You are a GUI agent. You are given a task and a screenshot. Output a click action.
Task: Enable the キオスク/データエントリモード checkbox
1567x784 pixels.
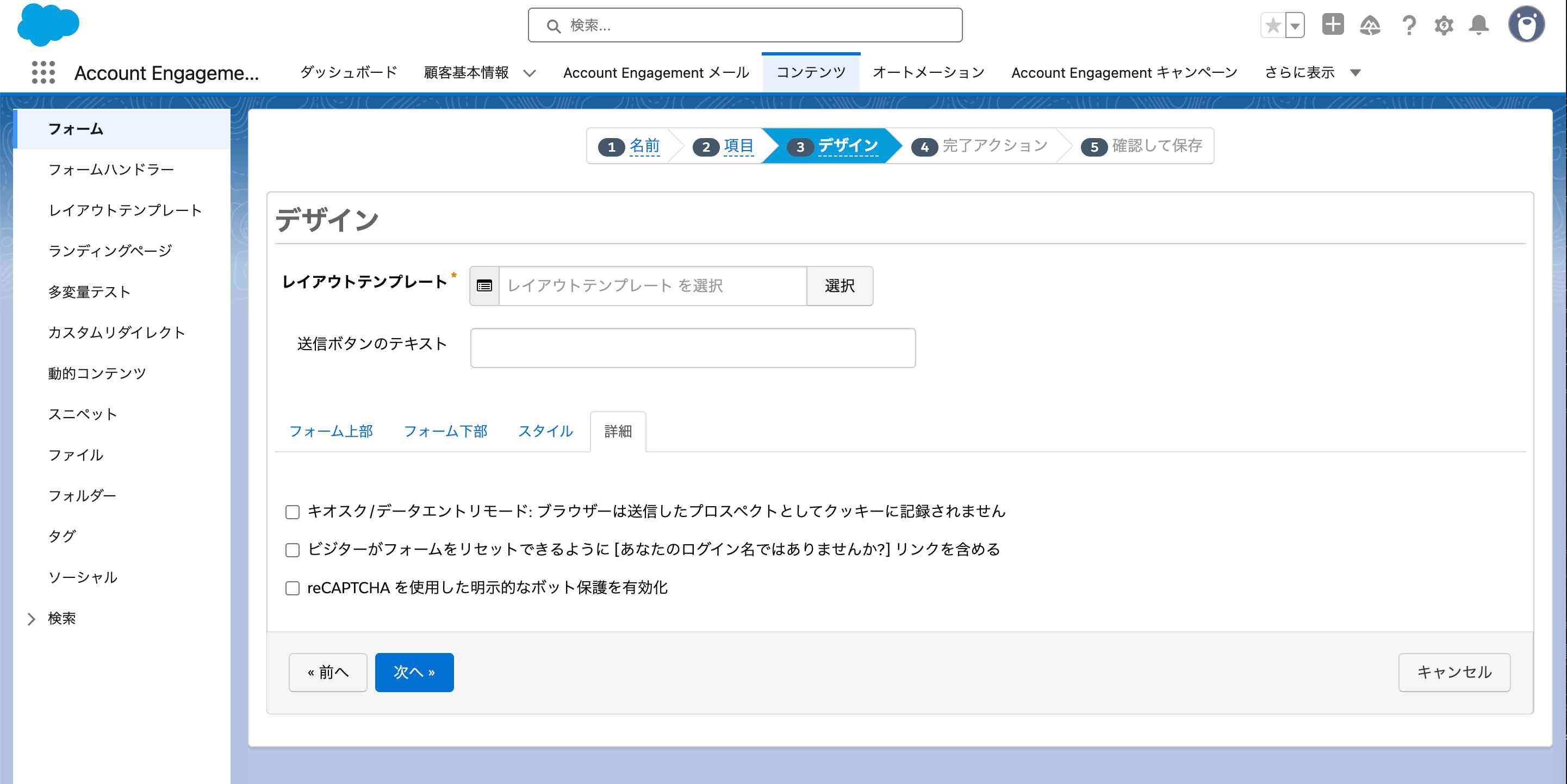293,512
